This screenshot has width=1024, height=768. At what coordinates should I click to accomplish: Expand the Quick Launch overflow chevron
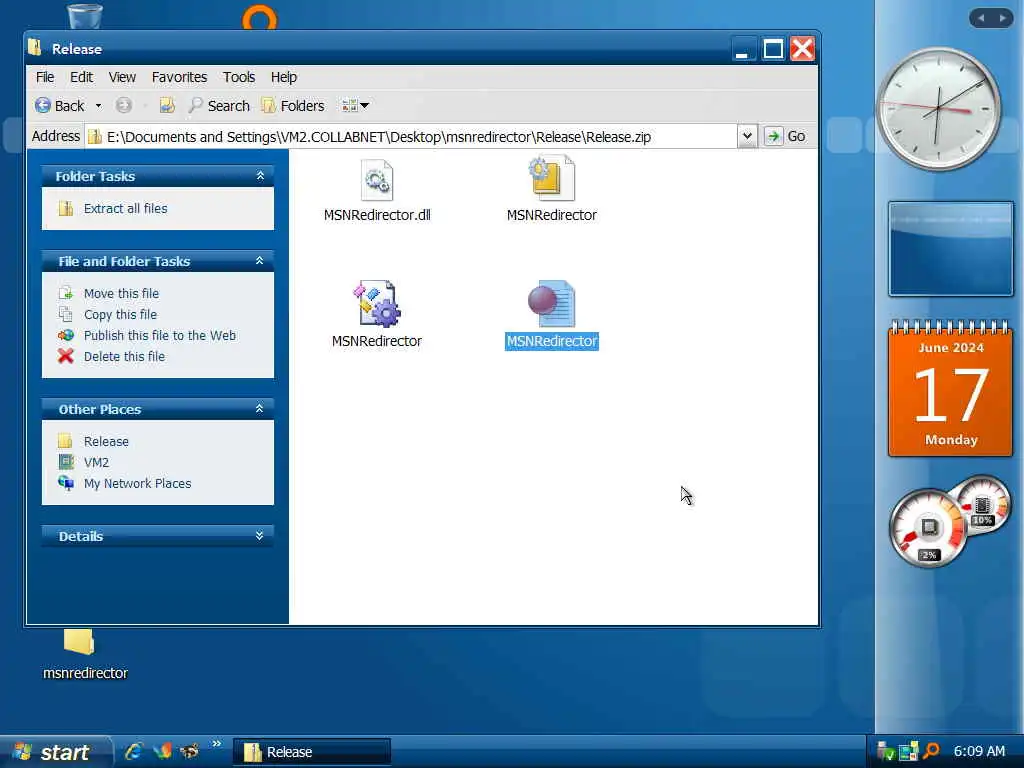tap(216, 744)
